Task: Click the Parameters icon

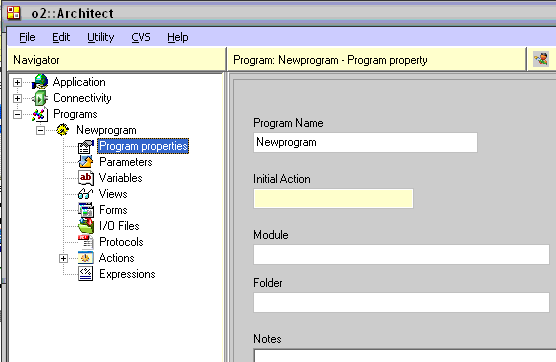Action: (86, 162)
